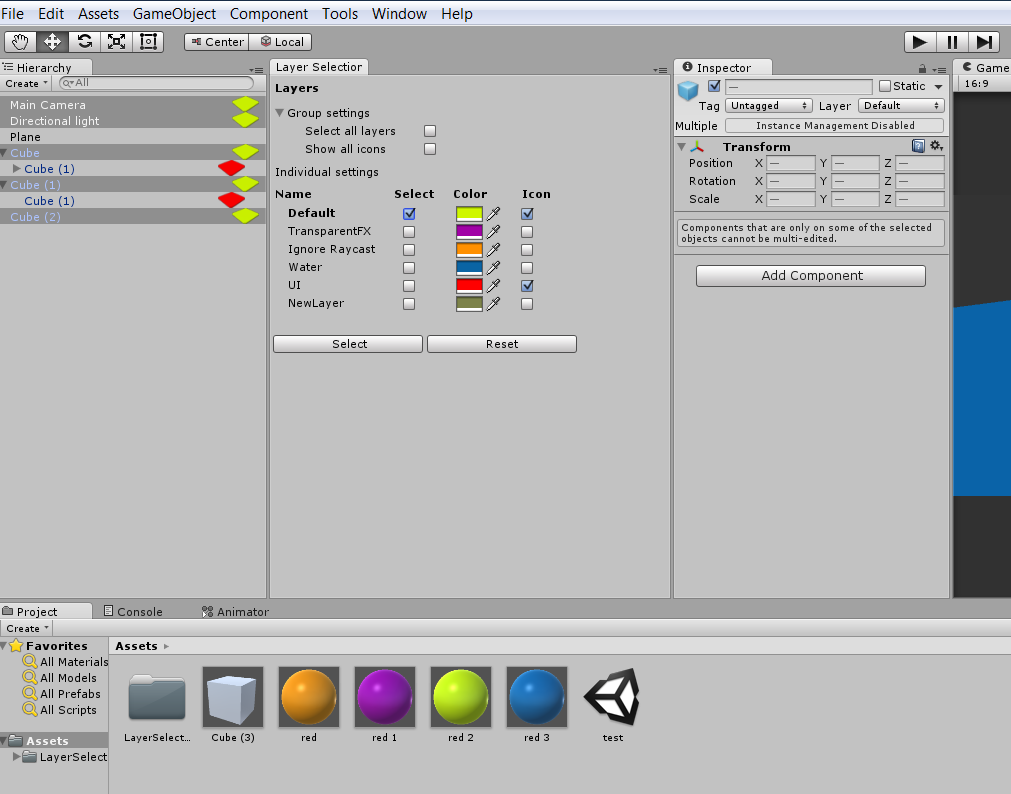Pick Water layer color with eyedropper
The height and width of the screenshot is (794, 1011).
pos(494,268)
